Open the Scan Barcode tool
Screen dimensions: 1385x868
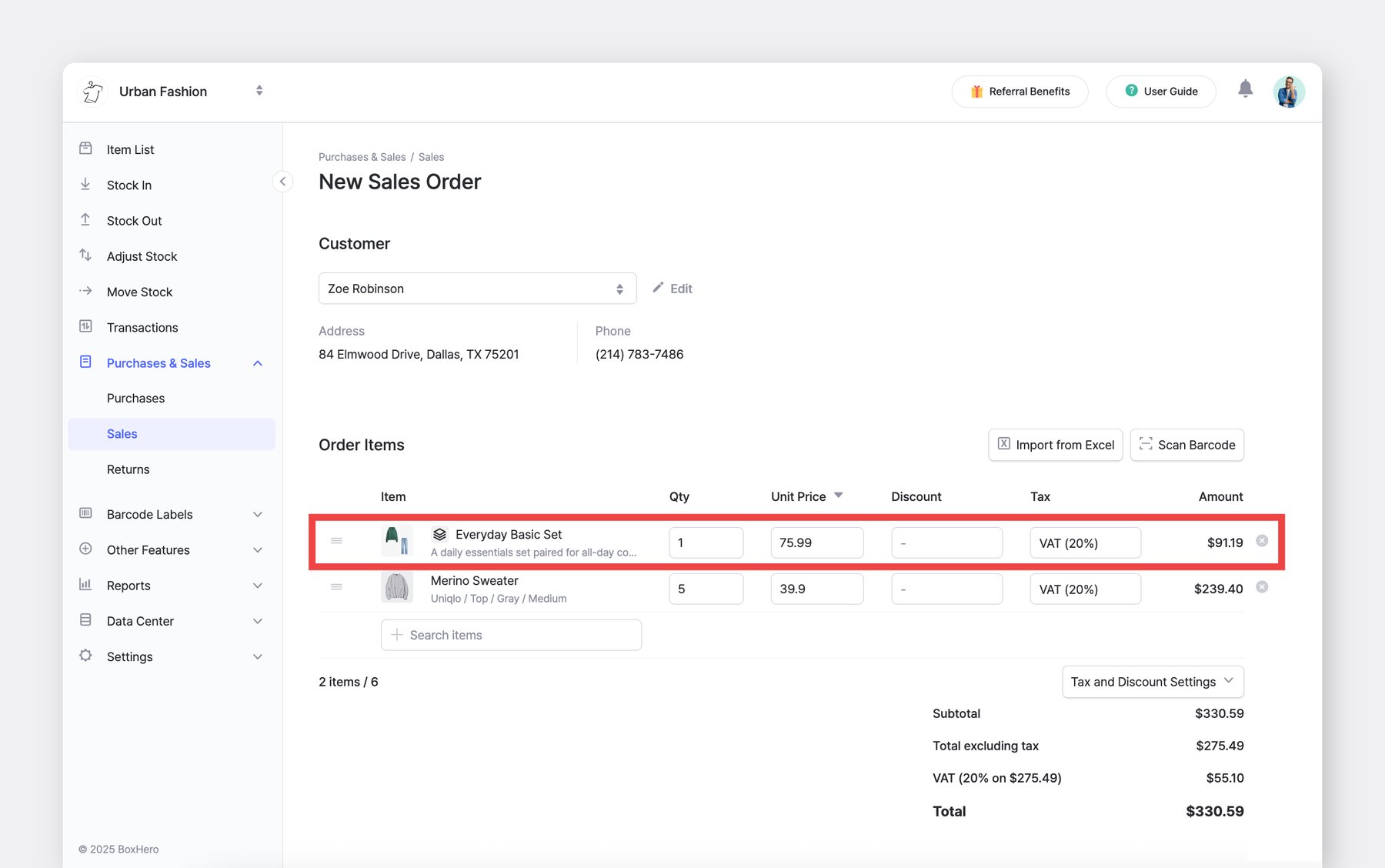[x=1186, y=445]
